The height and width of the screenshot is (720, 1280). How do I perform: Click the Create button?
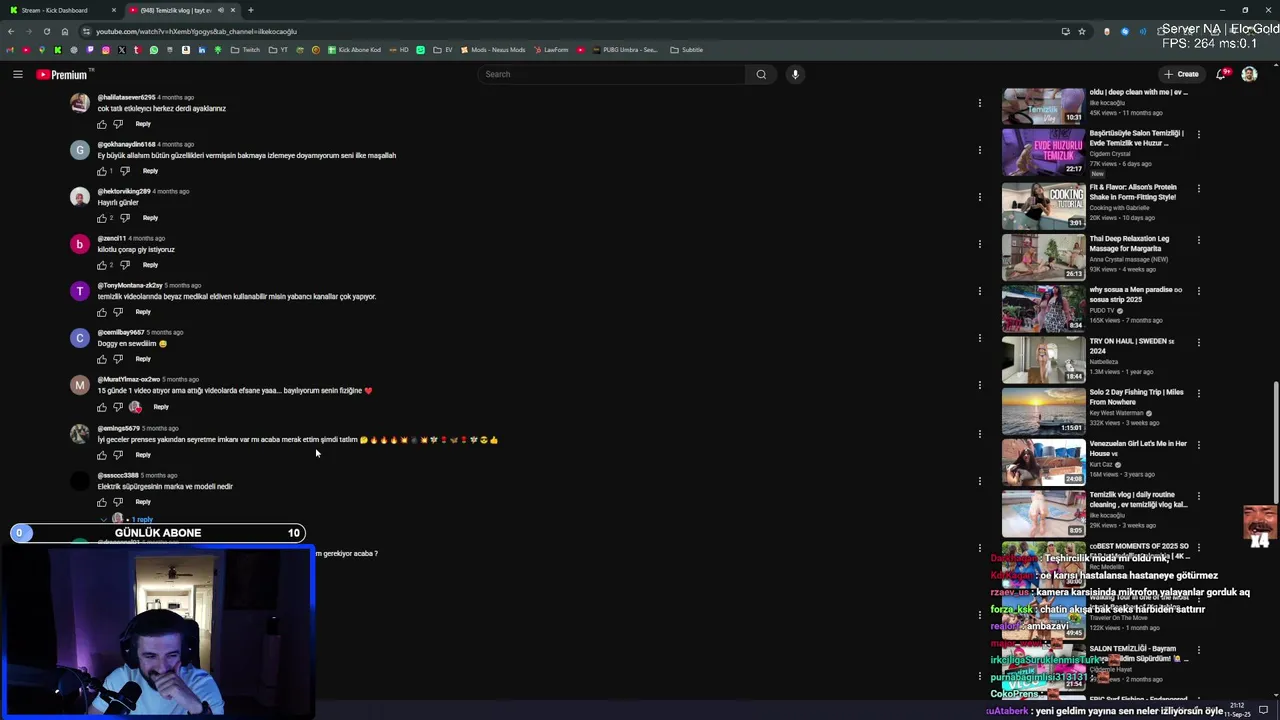[1181, 74]
